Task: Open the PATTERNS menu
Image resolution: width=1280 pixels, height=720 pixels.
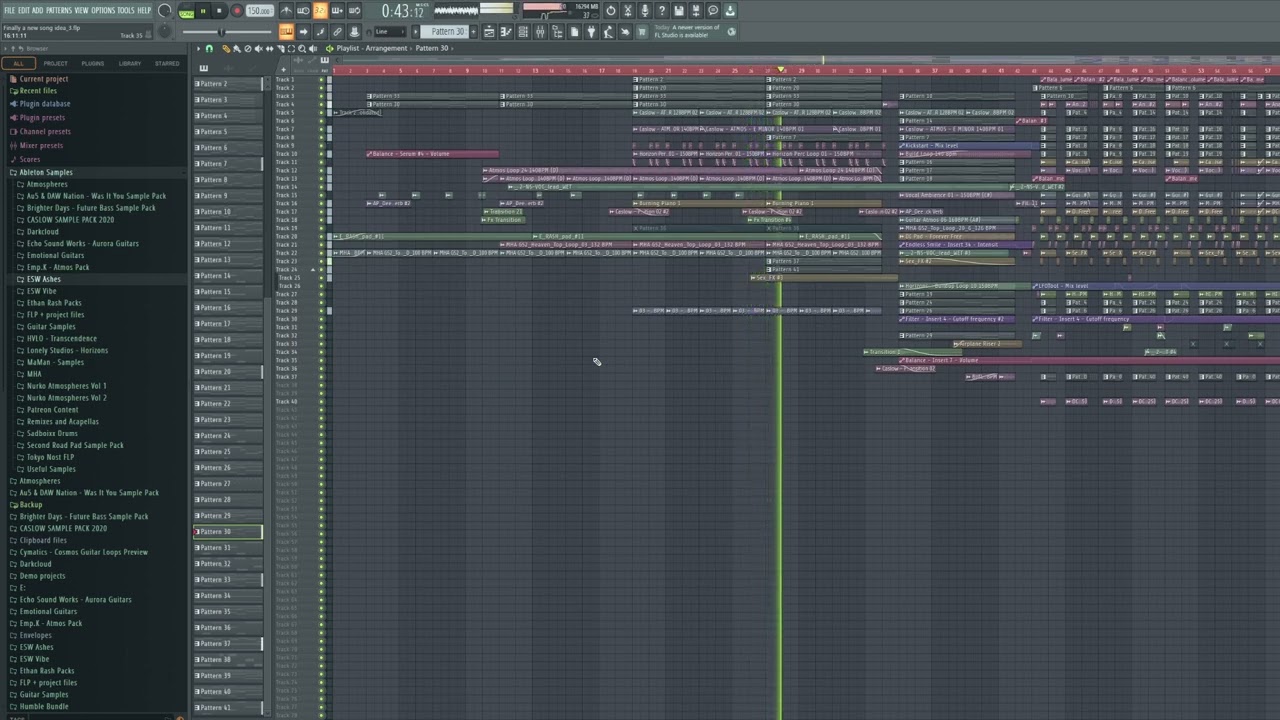Action: [x=58, y=10]
